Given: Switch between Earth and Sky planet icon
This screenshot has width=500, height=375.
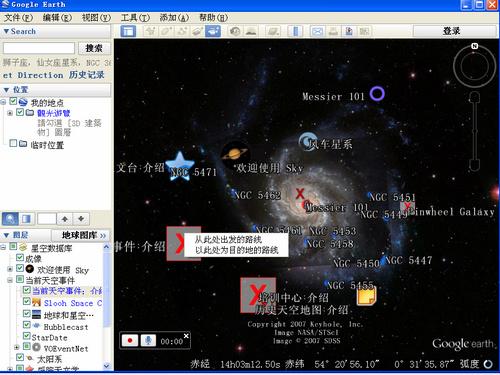Looking at the screenshot, I should (273, 31).
